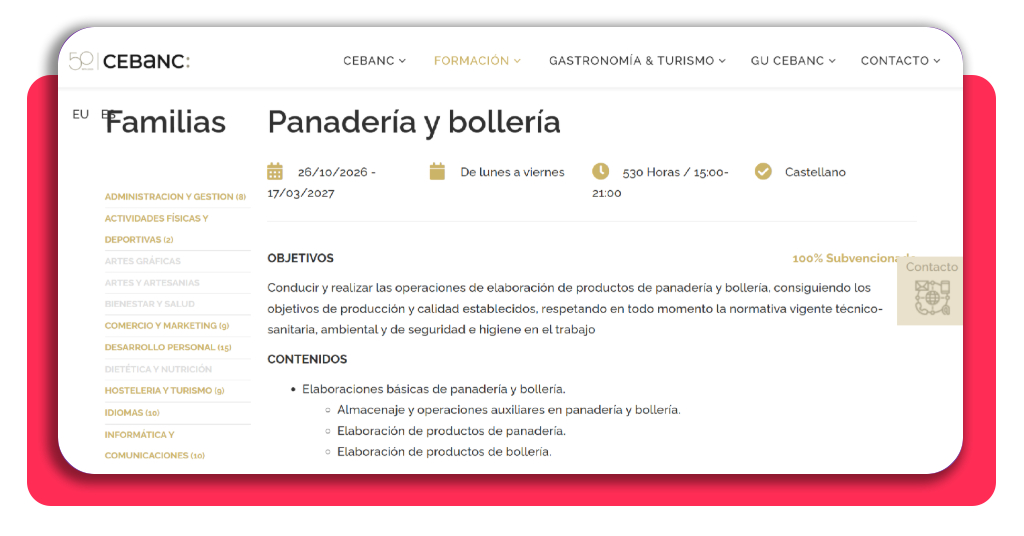The height and width of the screenshot is (536, 1024).
Task: Click the Contacto widget label
Action: 932,267
